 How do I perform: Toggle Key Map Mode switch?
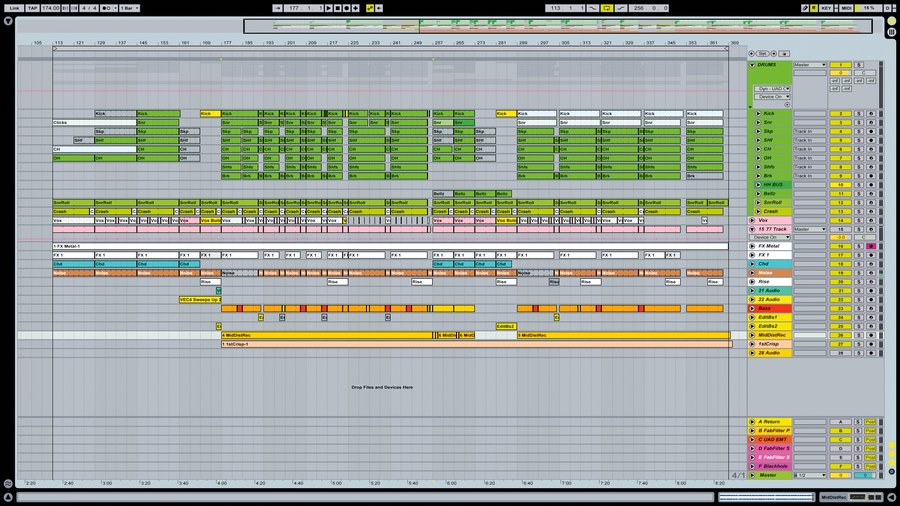826,7
